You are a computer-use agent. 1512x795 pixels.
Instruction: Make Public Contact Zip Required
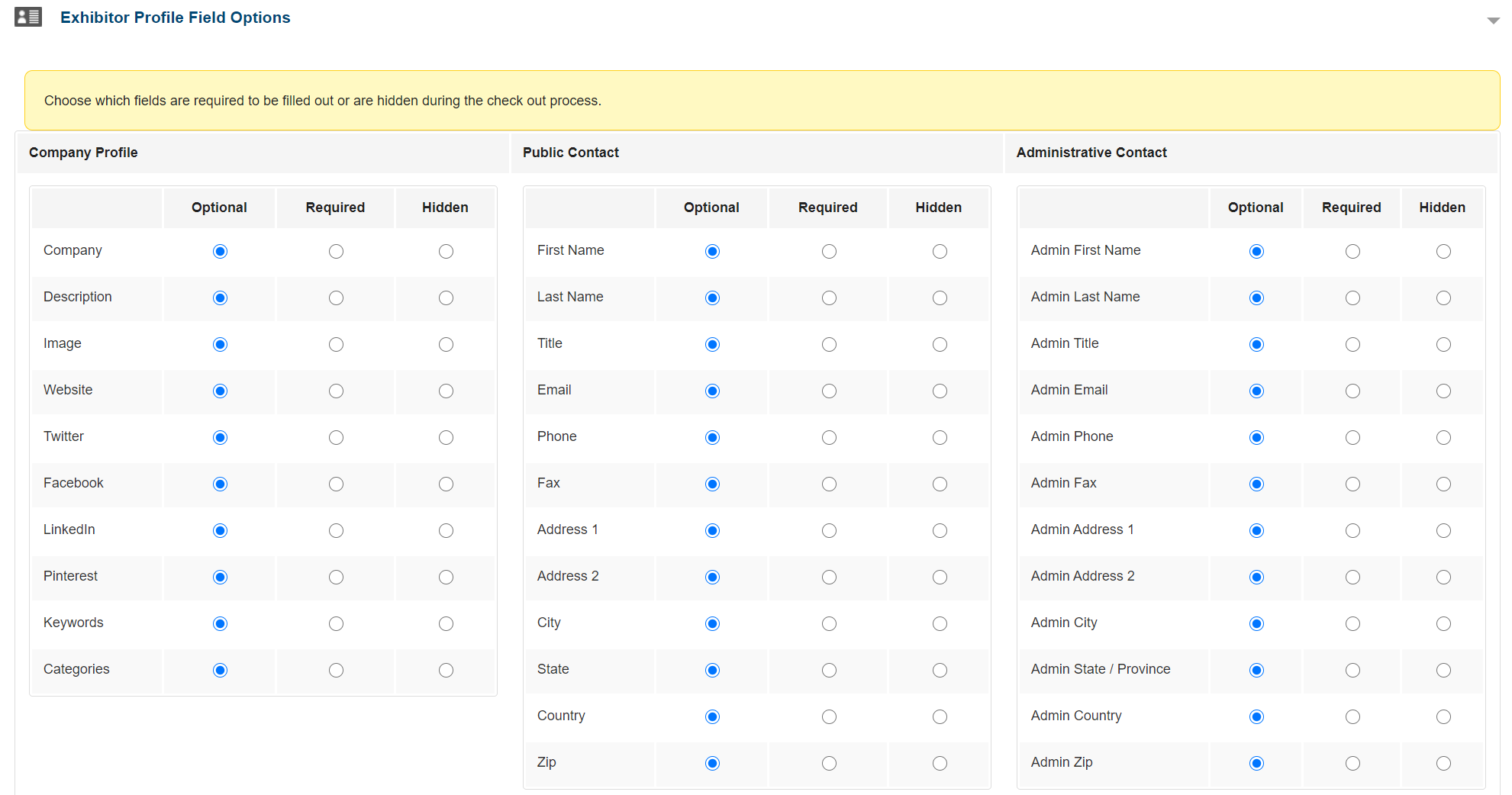[829, 764]
